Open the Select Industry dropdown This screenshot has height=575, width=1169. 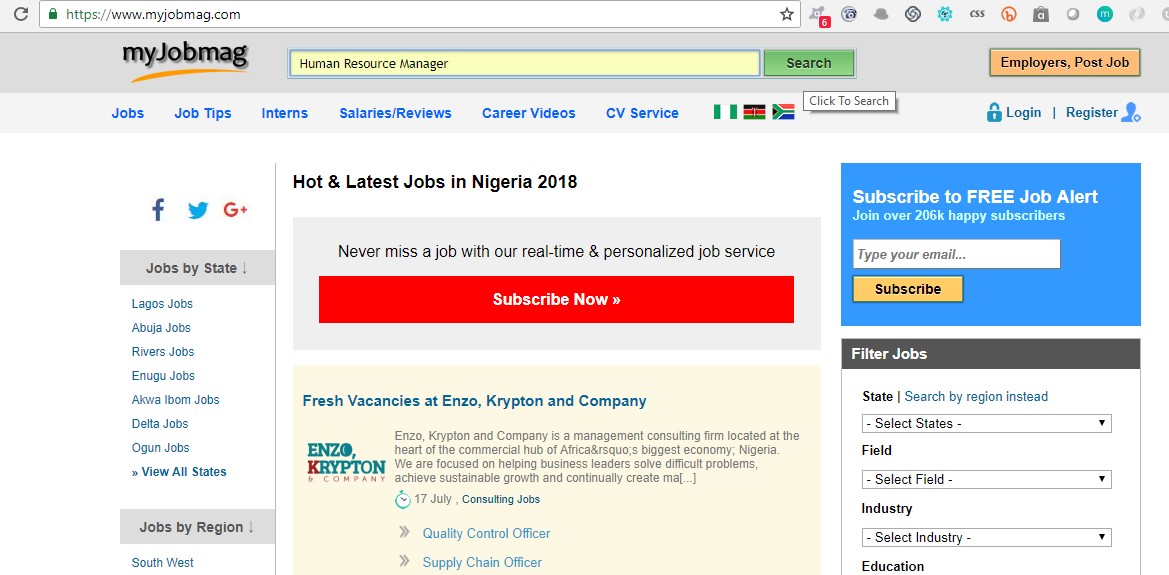tap(986, 537)
